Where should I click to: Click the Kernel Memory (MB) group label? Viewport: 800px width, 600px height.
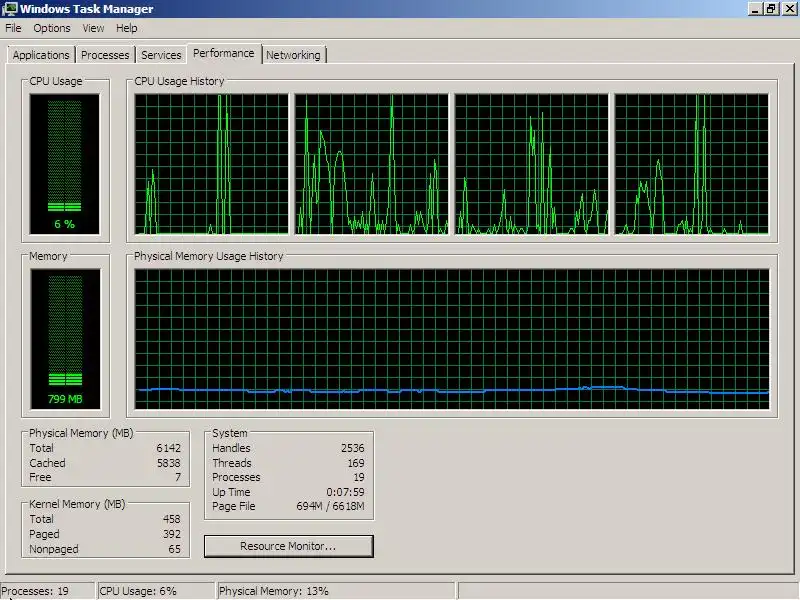click(x=77, y=504)
